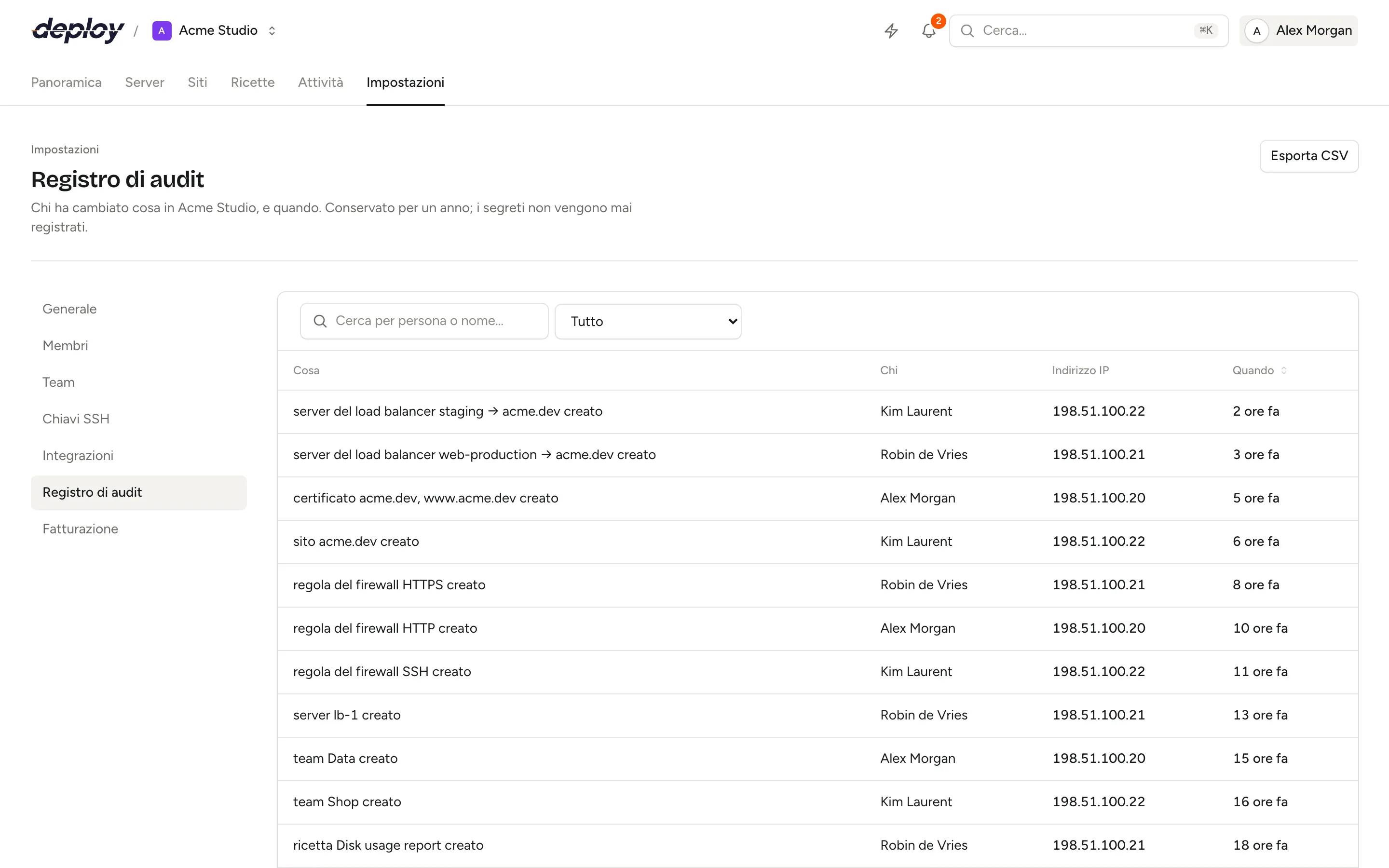Screen dimensions: 1389x868
Task: Open the Tutto filter dropdown
Action: 648,322
